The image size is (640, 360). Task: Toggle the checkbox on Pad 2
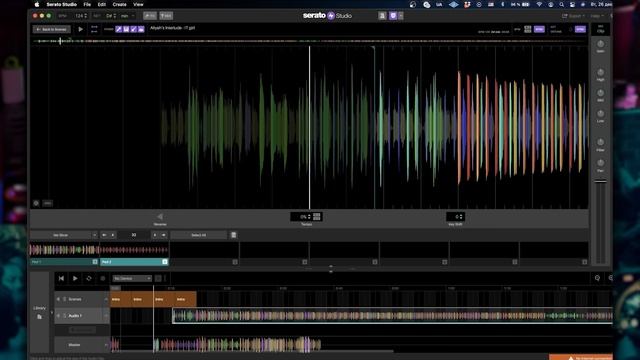point(165,262)
